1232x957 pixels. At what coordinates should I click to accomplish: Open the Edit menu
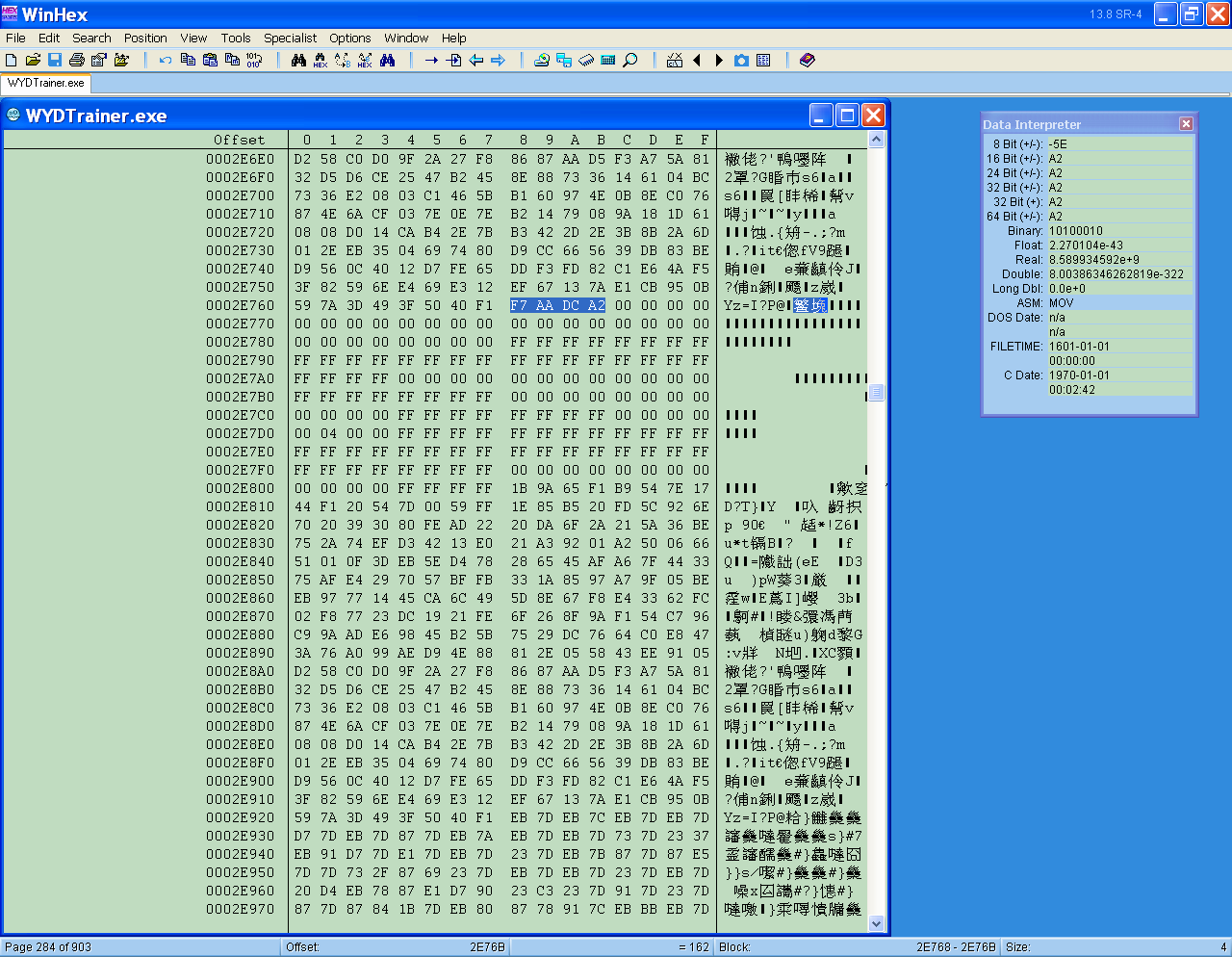coord(49,38)
